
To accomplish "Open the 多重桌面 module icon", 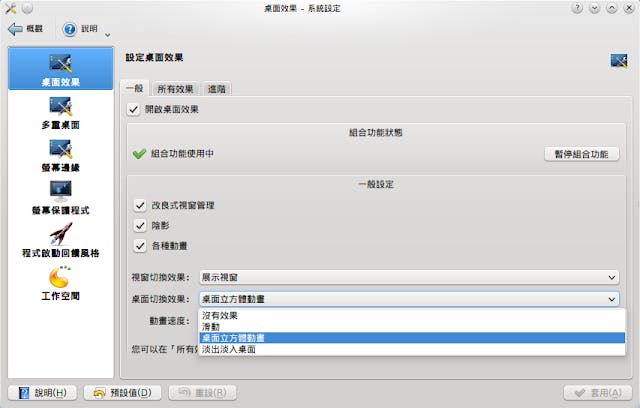I will click(61, 106).
